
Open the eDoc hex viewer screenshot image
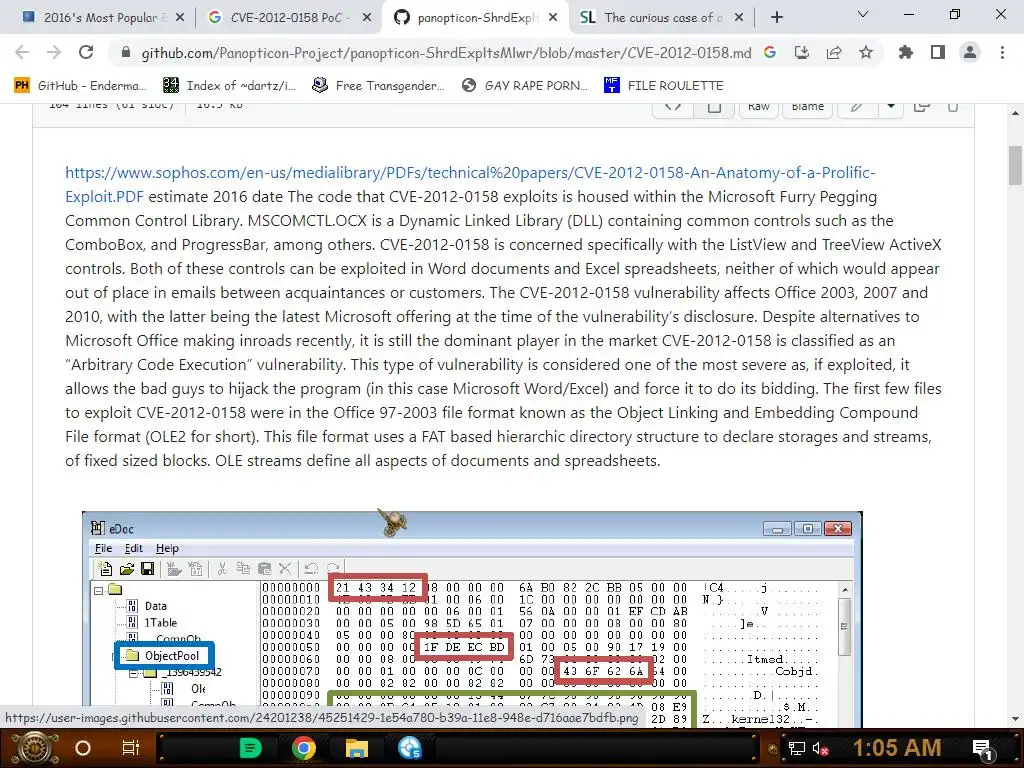(472, 618)
